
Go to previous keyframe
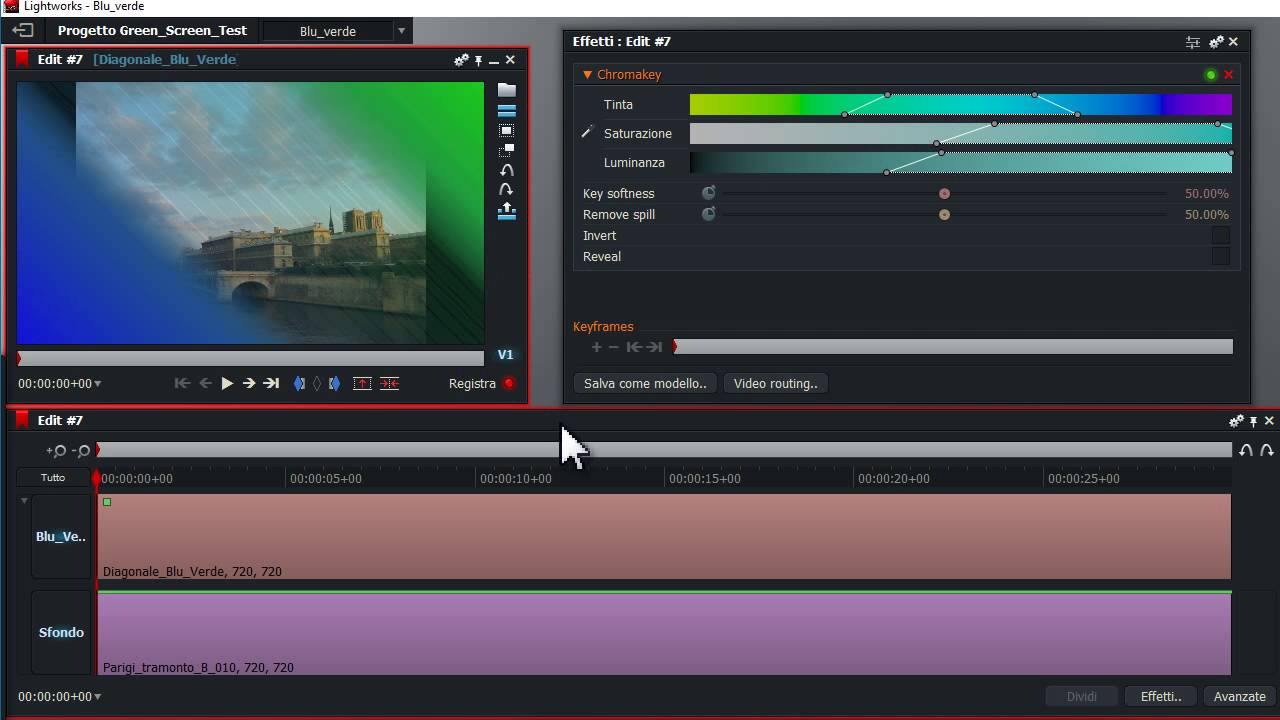coord(634,347)
